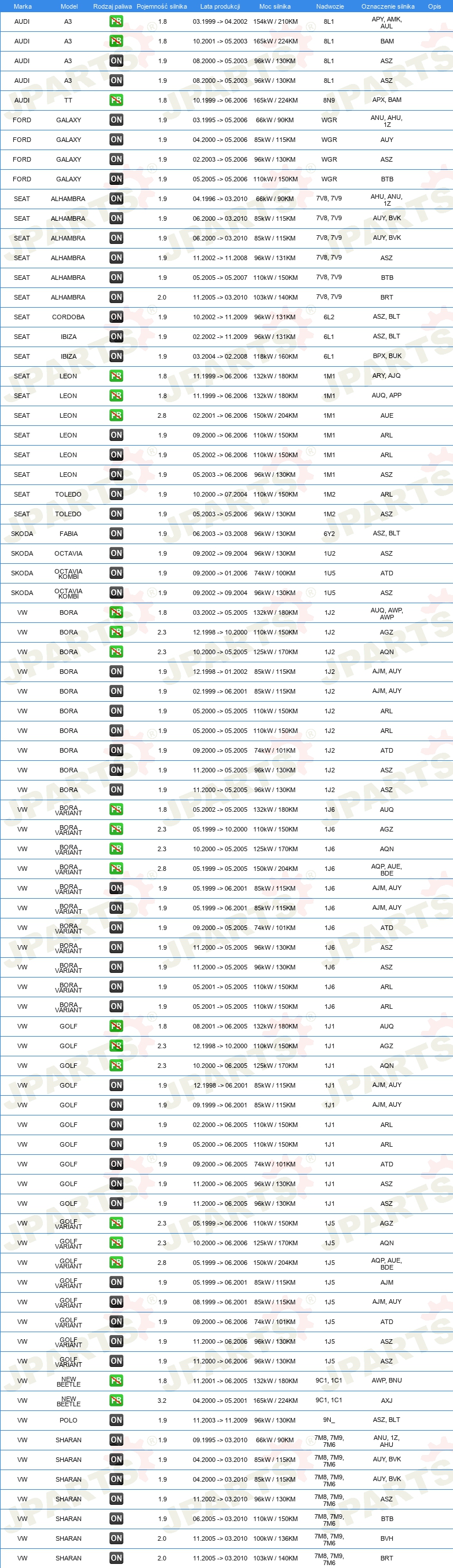This screenshot has height=1568, width=453.
Task: Click the 6L2 body code
Action: coord(329,317)
